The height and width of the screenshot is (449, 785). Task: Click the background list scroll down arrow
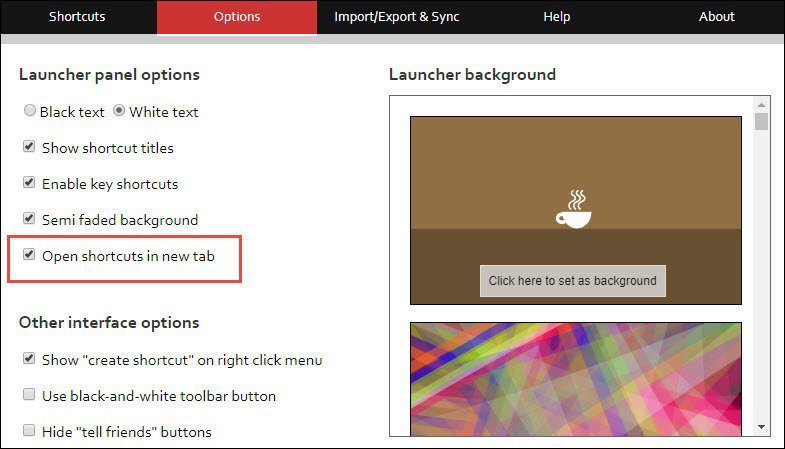(x=761, y=427)
